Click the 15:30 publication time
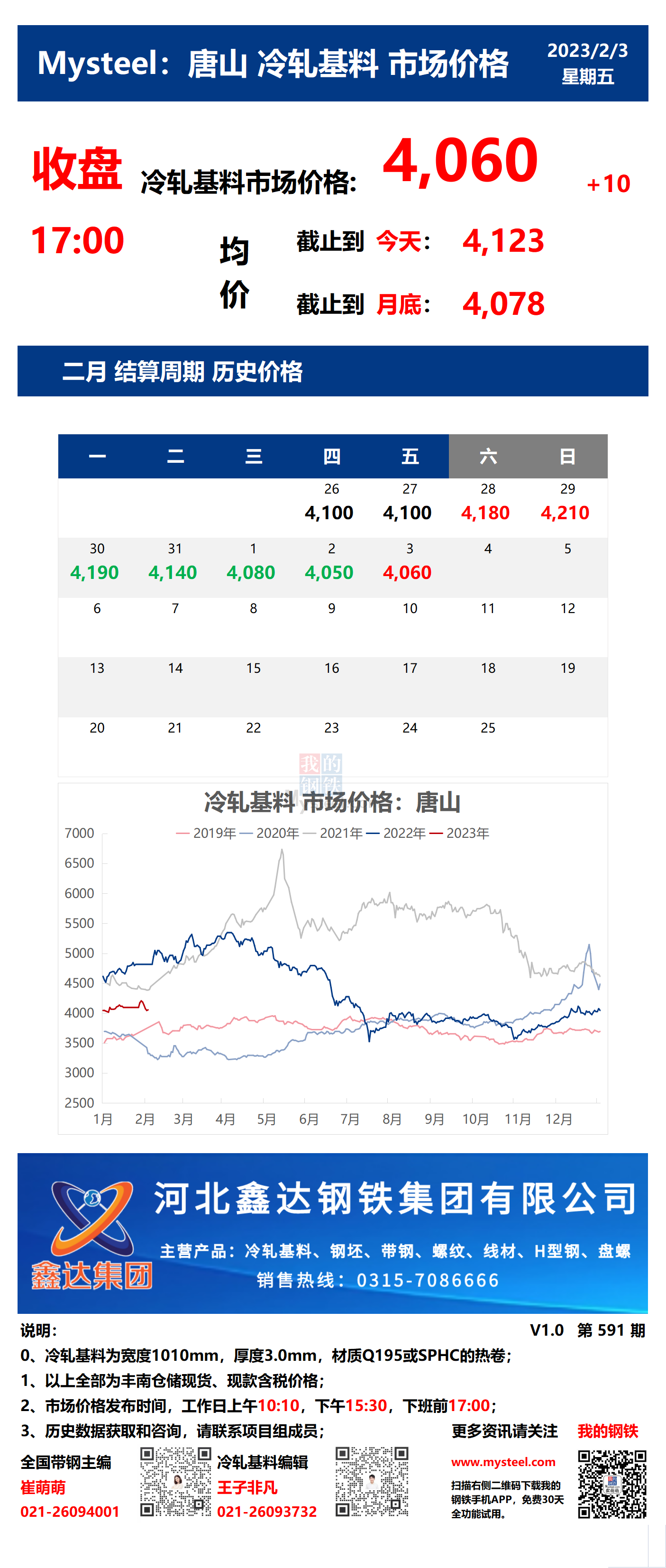Image resolution: width=666 pixels, height=1568 pixels. pyautogui.click(x=366, y=1405)
